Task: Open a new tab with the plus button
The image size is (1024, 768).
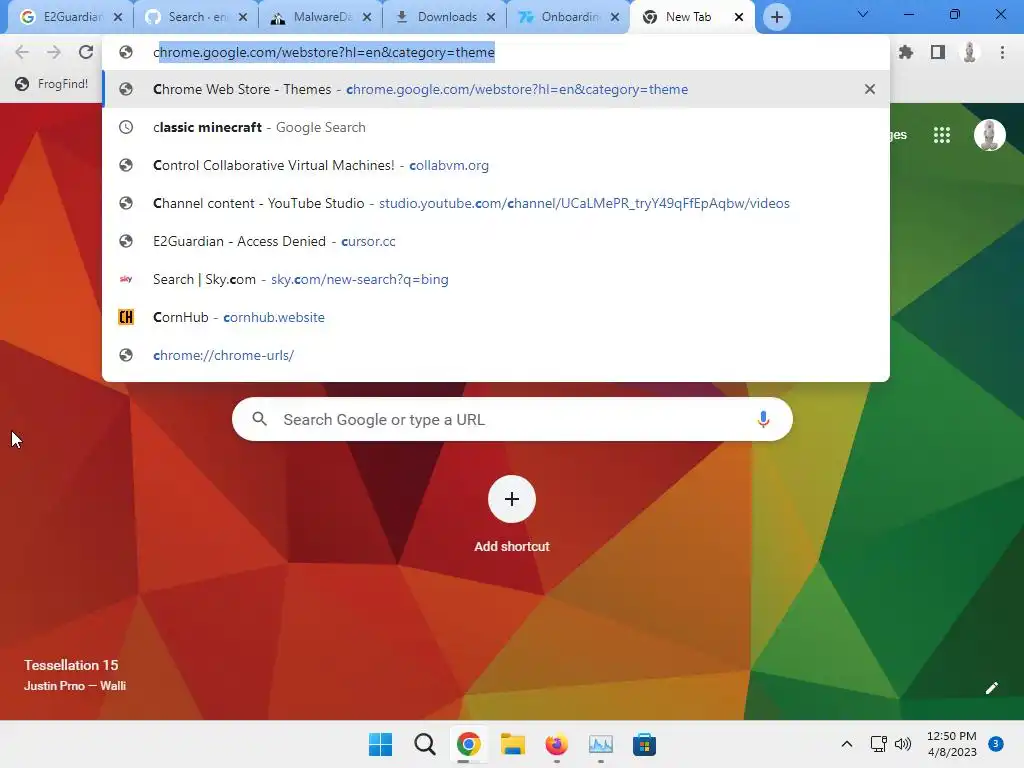Action: point(776,17)
